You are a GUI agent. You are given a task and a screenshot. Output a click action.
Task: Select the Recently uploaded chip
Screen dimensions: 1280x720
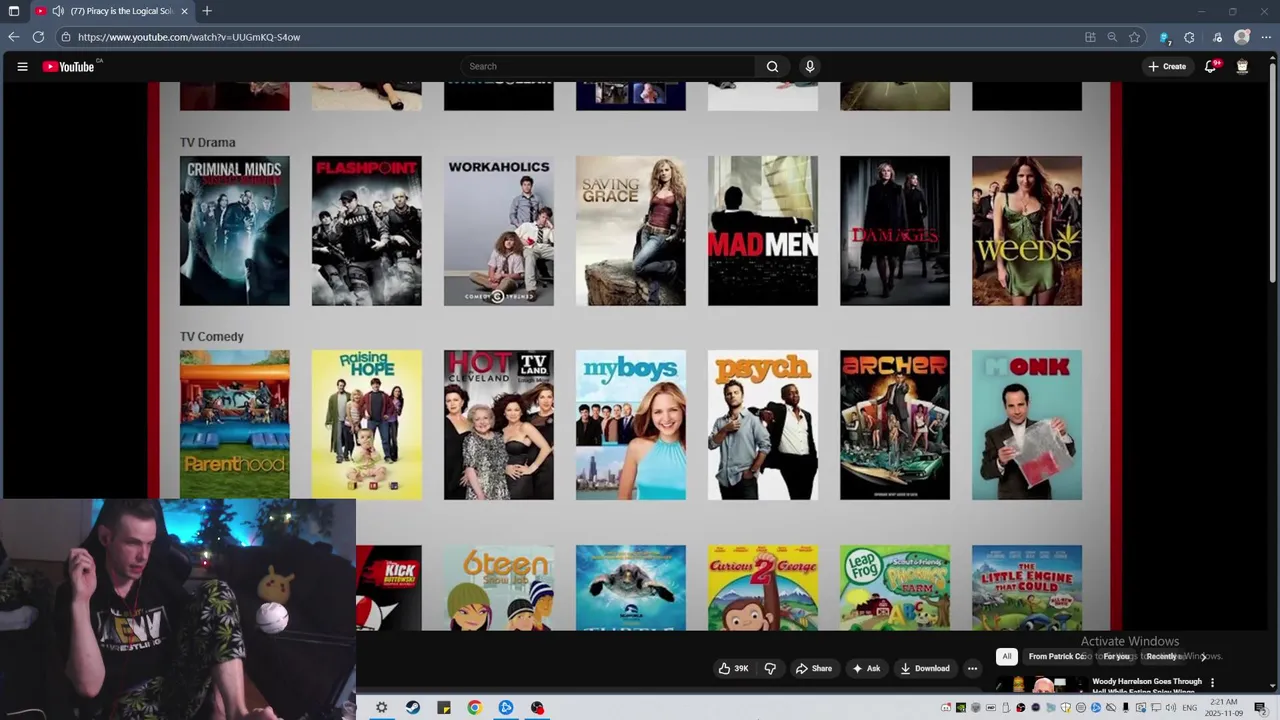click(1165, 656)
